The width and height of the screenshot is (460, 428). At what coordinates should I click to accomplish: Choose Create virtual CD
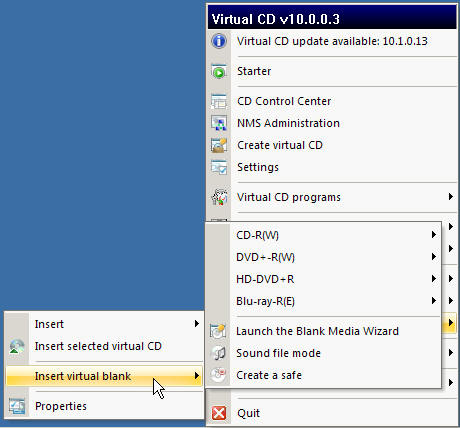click(x=332, y=145)
